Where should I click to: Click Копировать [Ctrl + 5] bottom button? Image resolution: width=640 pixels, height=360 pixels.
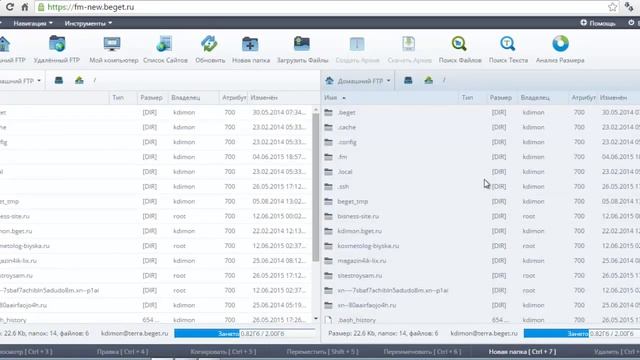click(x=223, y=351)
